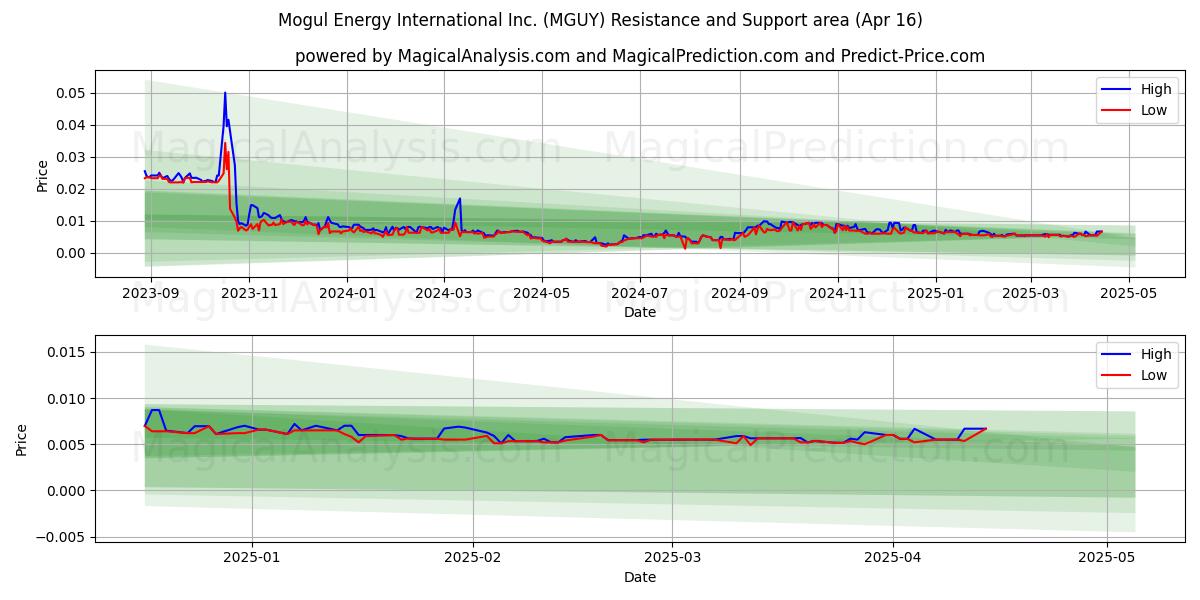Click the '0.02' y-axis value on the top chart
The height and width of the screenshot is (600, 1200).
(73, 189)
